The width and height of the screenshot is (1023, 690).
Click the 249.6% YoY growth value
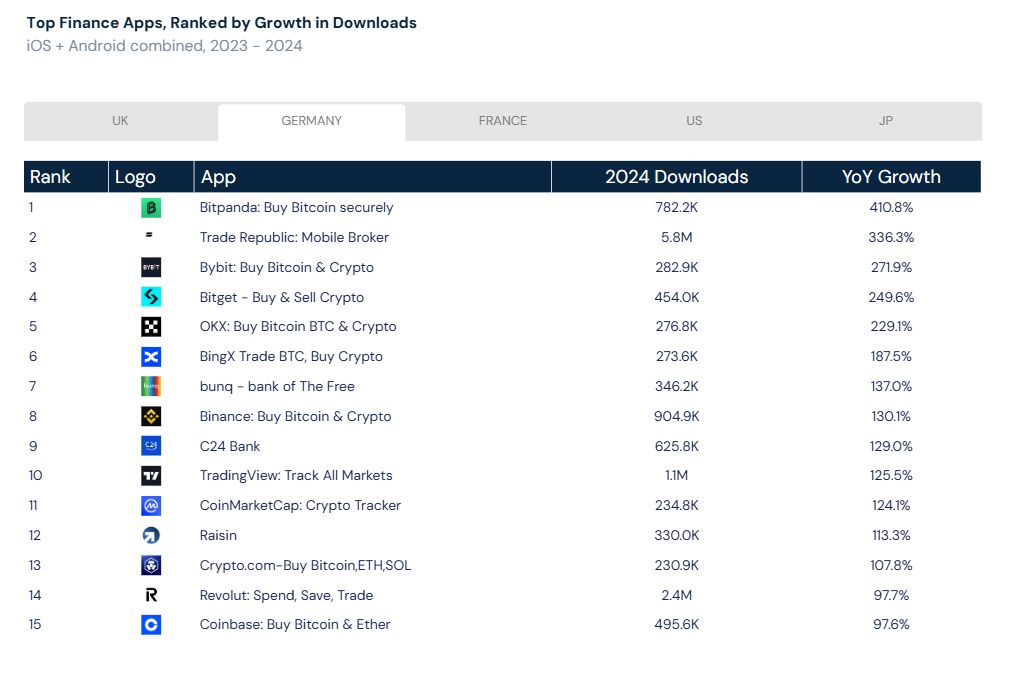(x=891, y=297)
